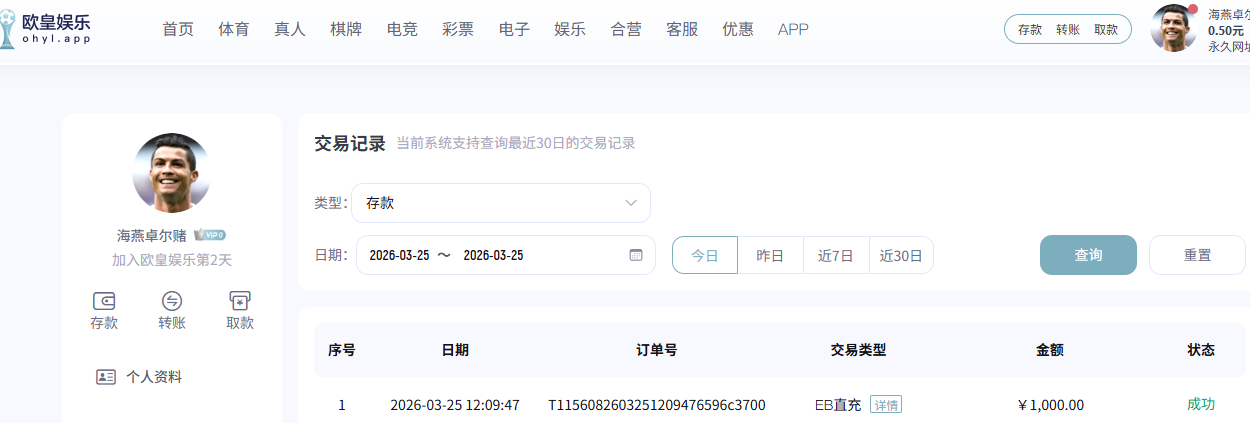Go to 首页 in navigation
Screen dimensions: 1250x423
178,29
